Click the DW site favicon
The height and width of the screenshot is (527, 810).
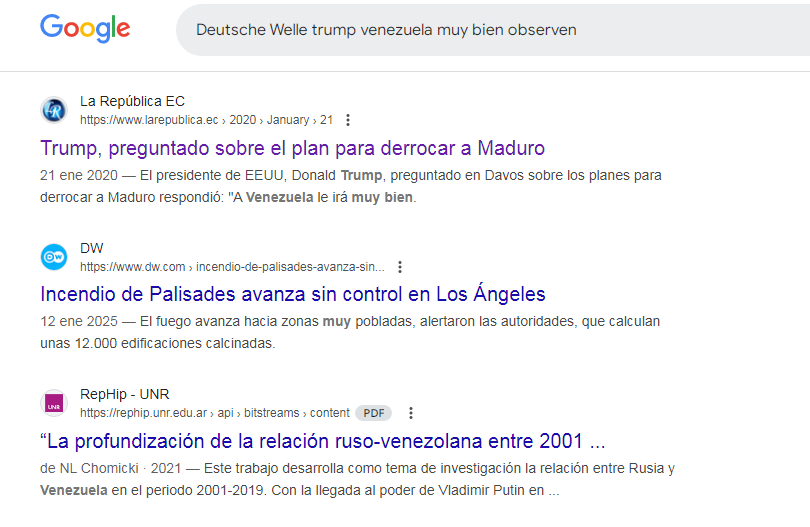click(54, 257)
